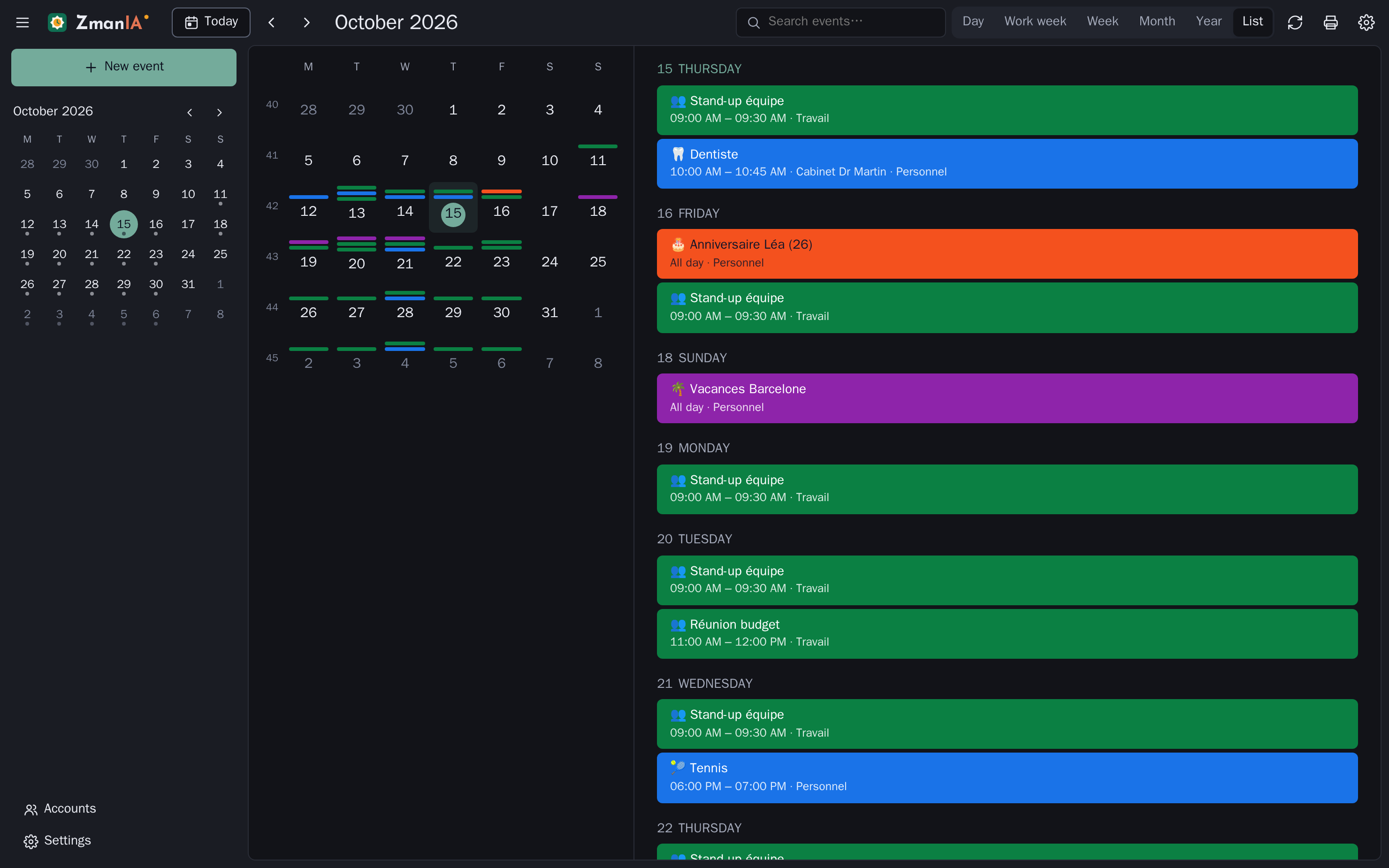1389x868 pixels.
Task: Click the October 2026 header title
Action: pyautogui.click(x=396, y=23)
